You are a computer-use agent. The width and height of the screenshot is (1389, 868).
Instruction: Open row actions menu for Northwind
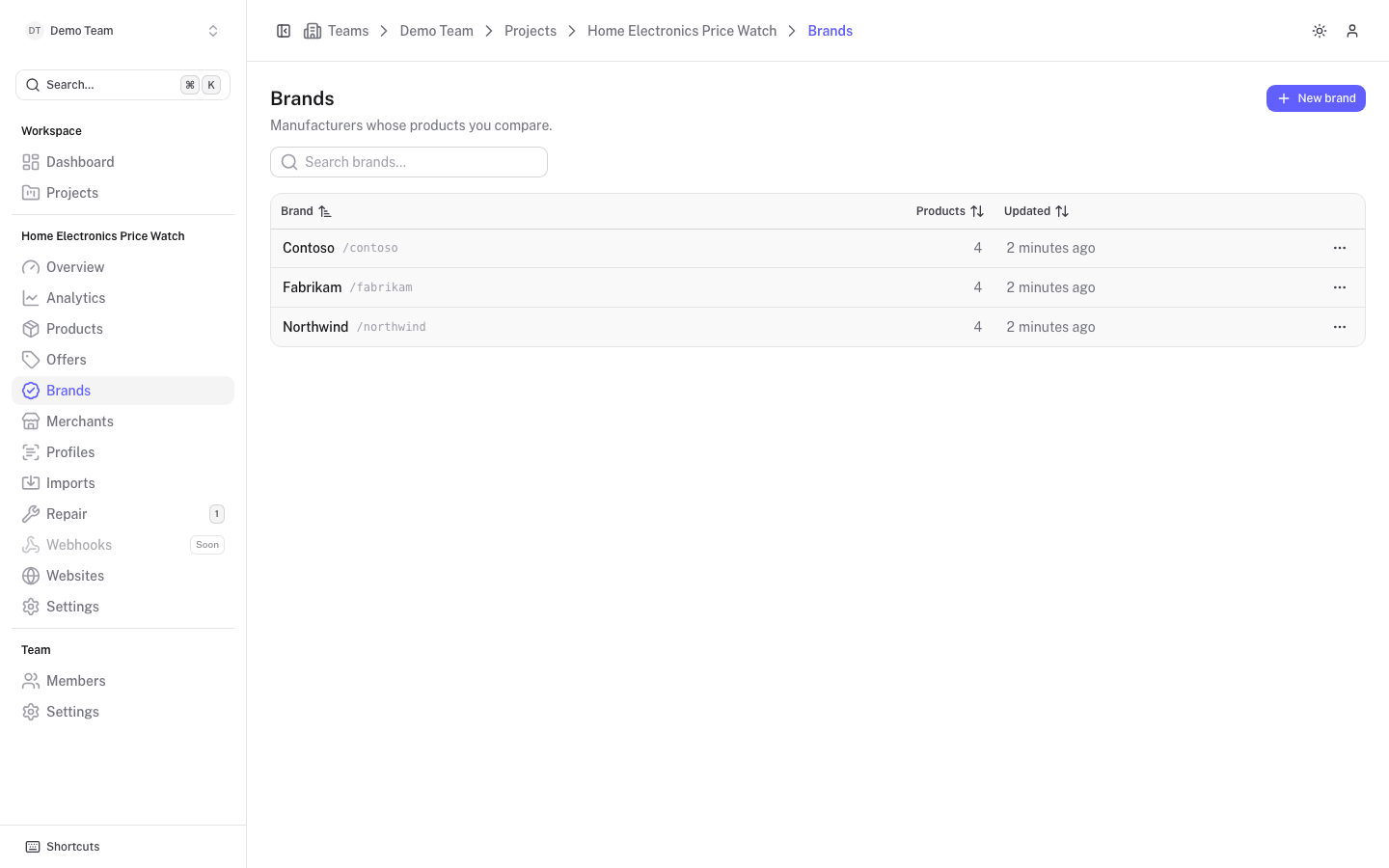1340,327
